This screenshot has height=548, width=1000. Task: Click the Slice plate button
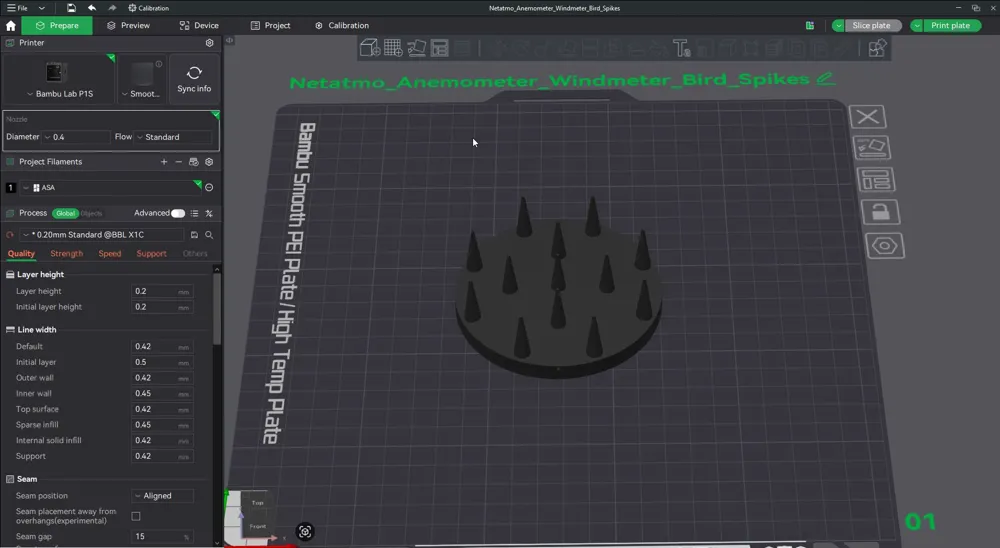(x=870, y=26)
